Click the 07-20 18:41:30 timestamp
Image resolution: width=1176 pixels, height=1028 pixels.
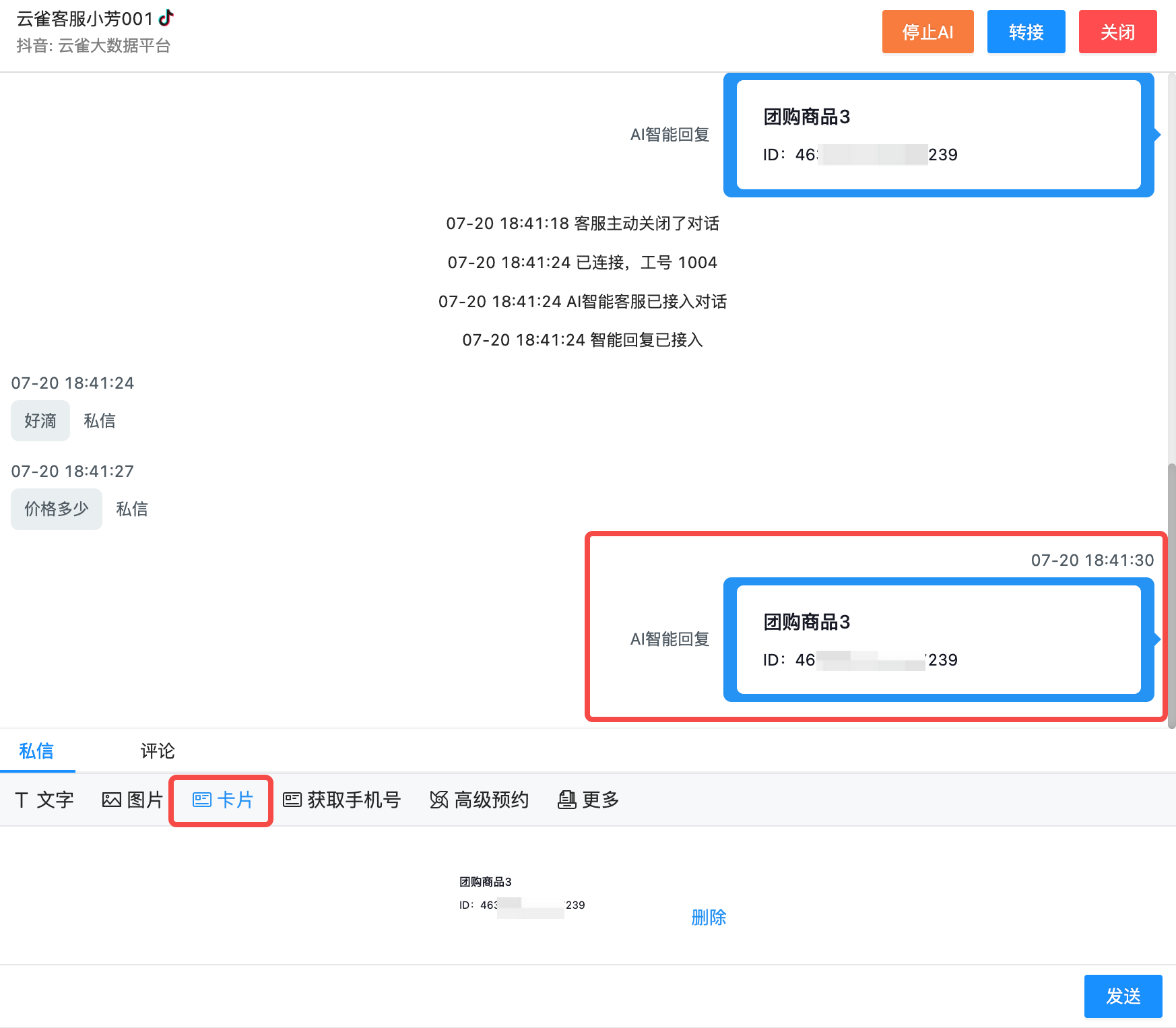(1092, 560)
